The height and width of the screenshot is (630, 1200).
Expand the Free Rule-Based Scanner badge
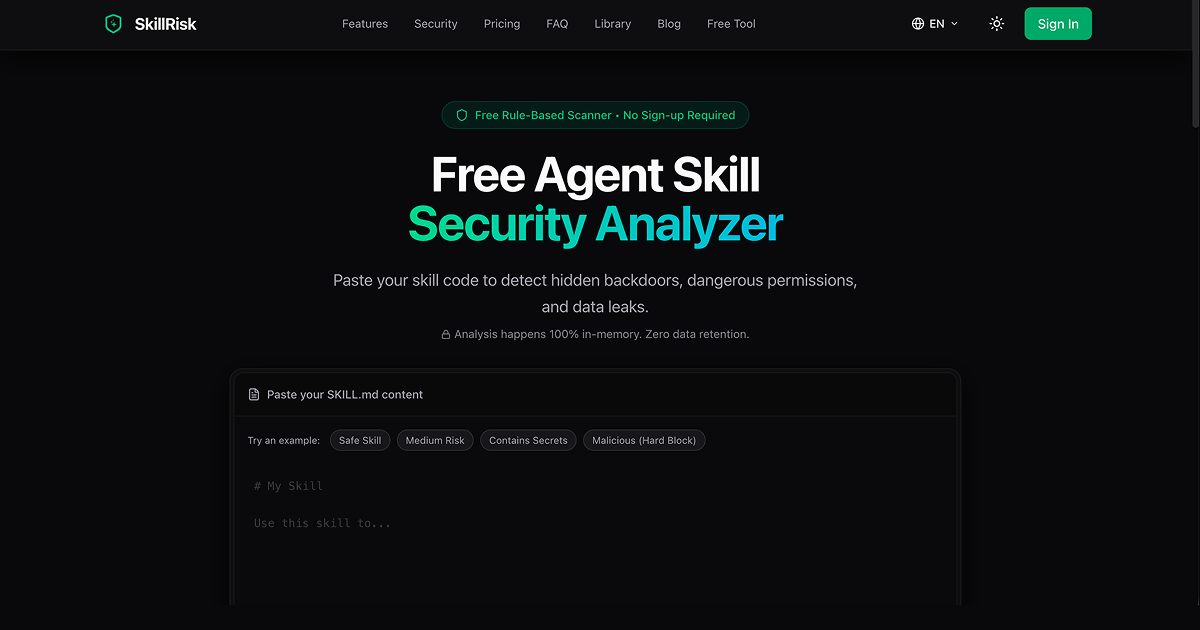tap(595, 115)
